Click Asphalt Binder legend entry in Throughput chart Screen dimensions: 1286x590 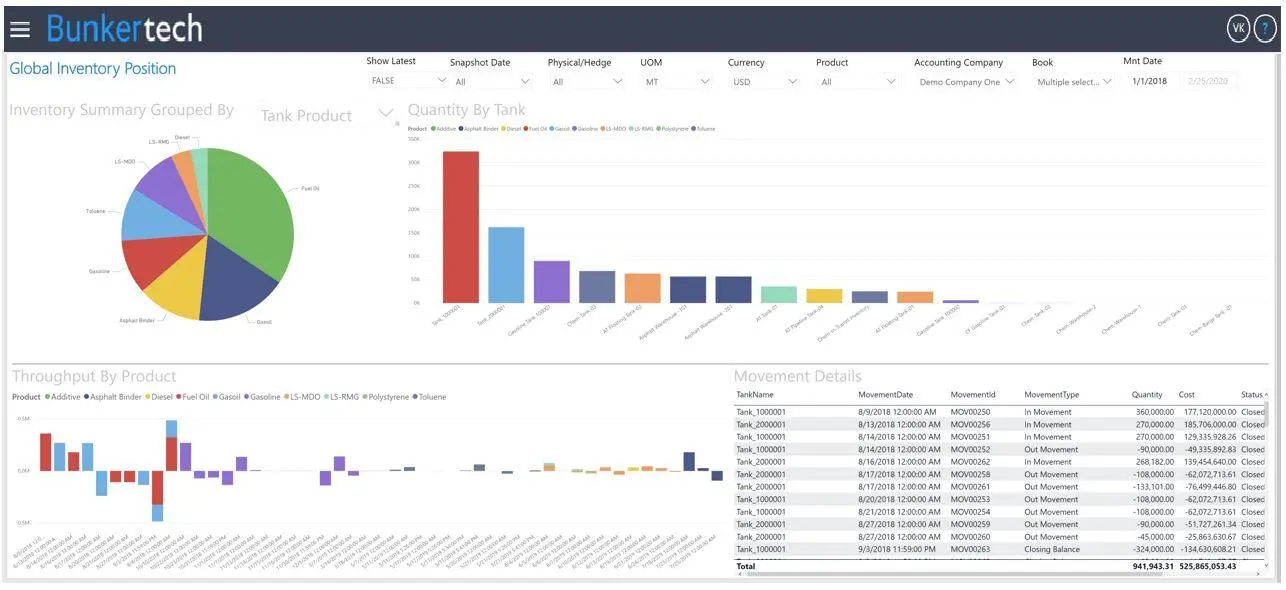[x=115, y=397]
